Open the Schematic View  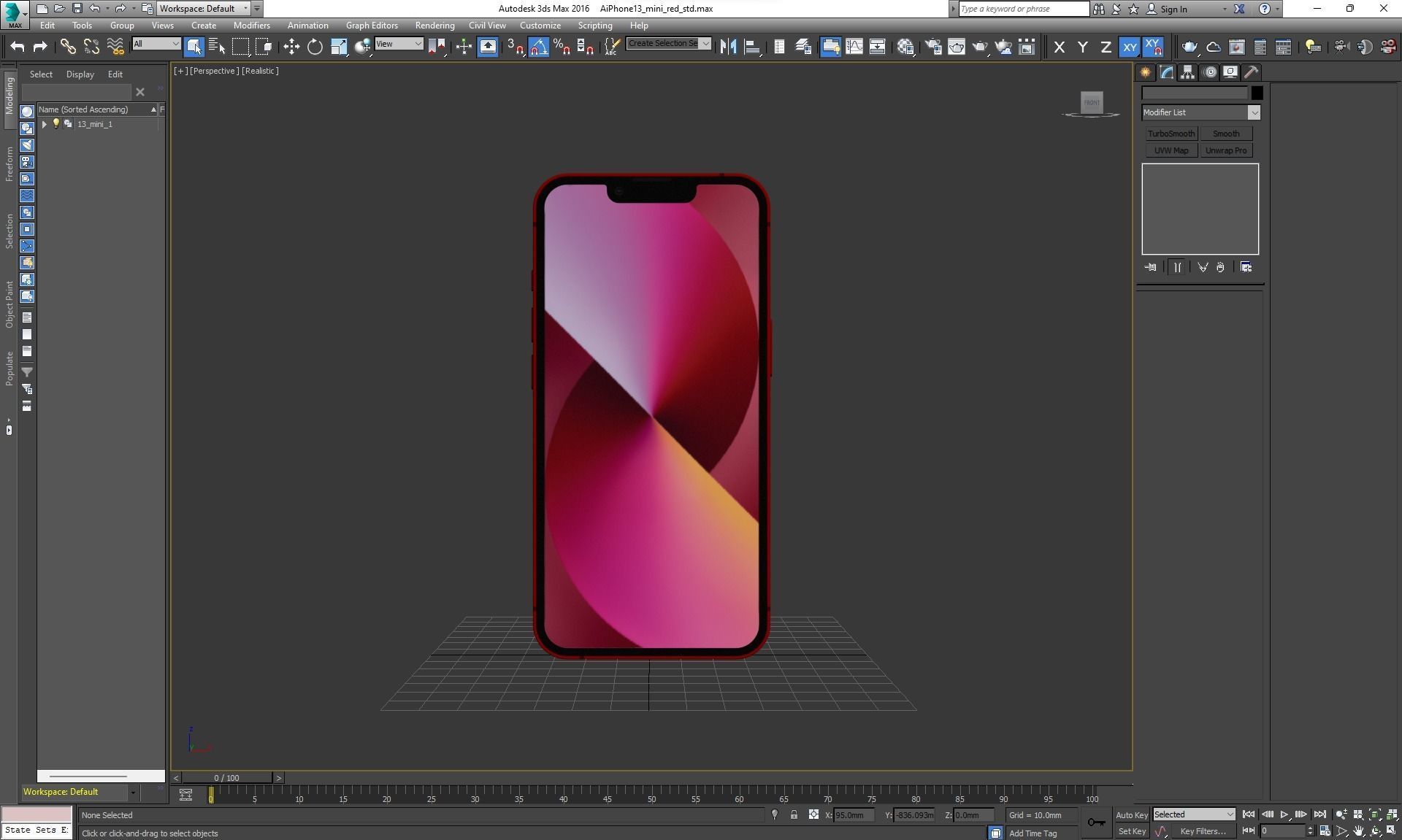pyautogui.click(x=877, y=47)
